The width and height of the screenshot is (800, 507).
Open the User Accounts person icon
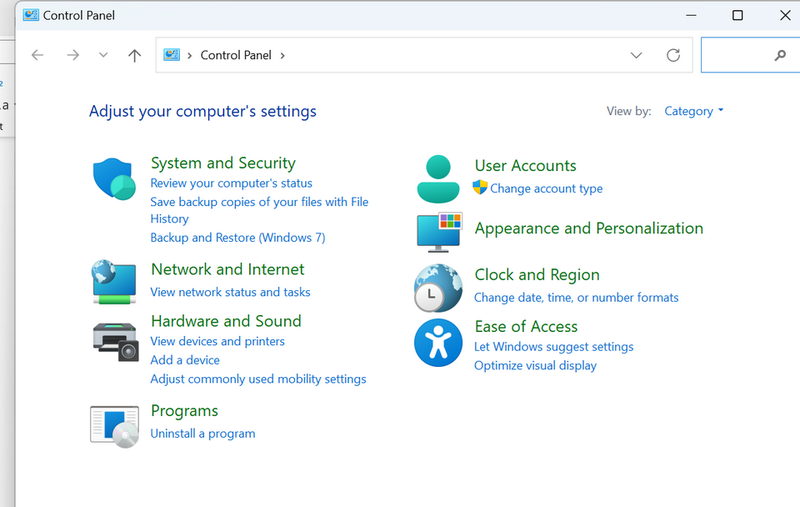438,179
